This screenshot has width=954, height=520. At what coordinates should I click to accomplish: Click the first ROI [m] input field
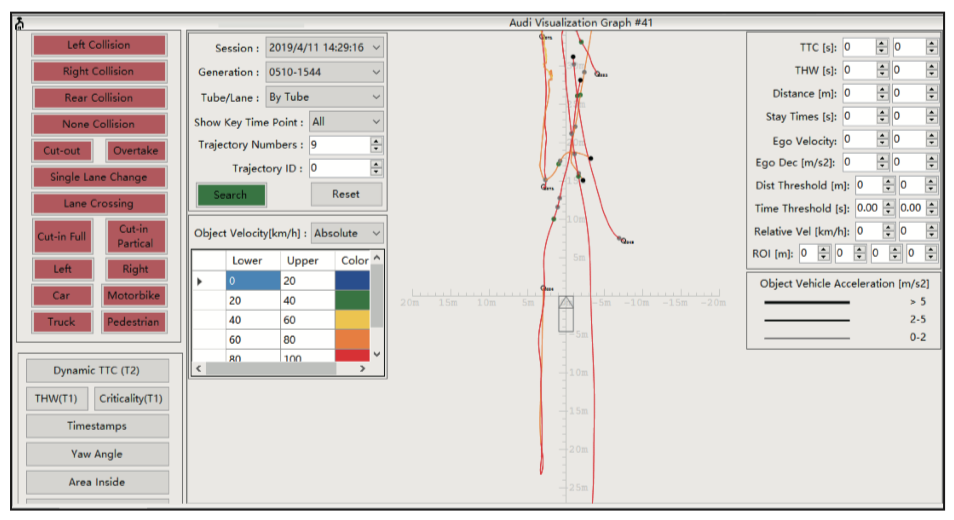click(809, 253)
